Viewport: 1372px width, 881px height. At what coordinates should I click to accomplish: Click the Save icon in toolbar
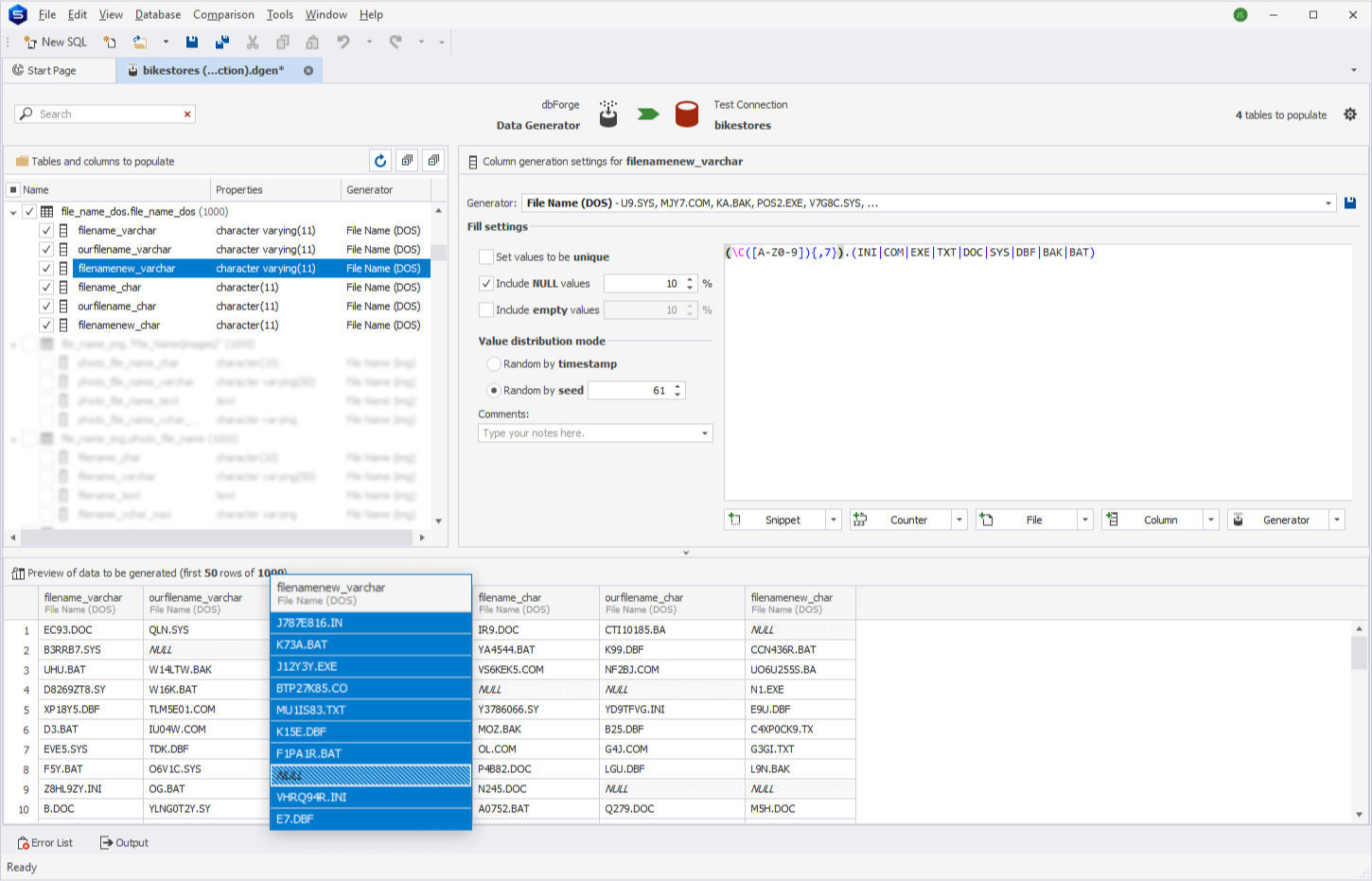[x=192, y=42]
